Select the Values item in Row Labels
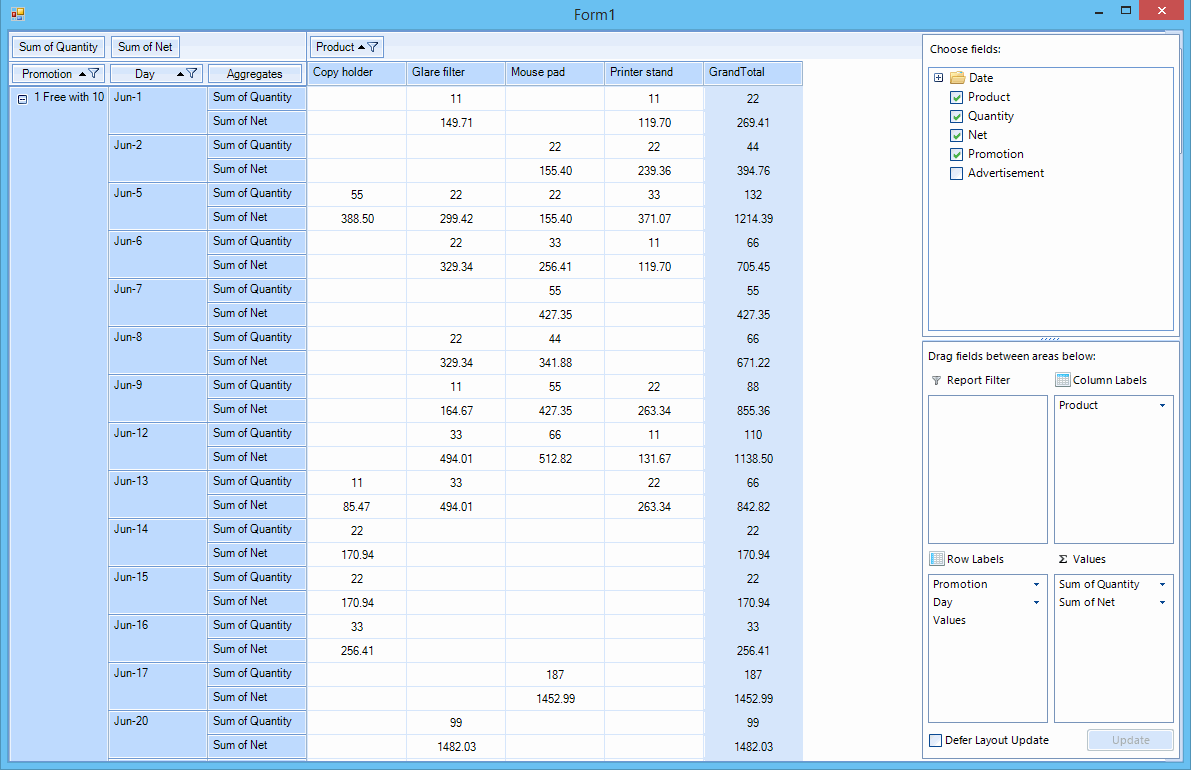Image resolution: width=1191 pixels, height=770 pixels. click(x=949, y=620)
